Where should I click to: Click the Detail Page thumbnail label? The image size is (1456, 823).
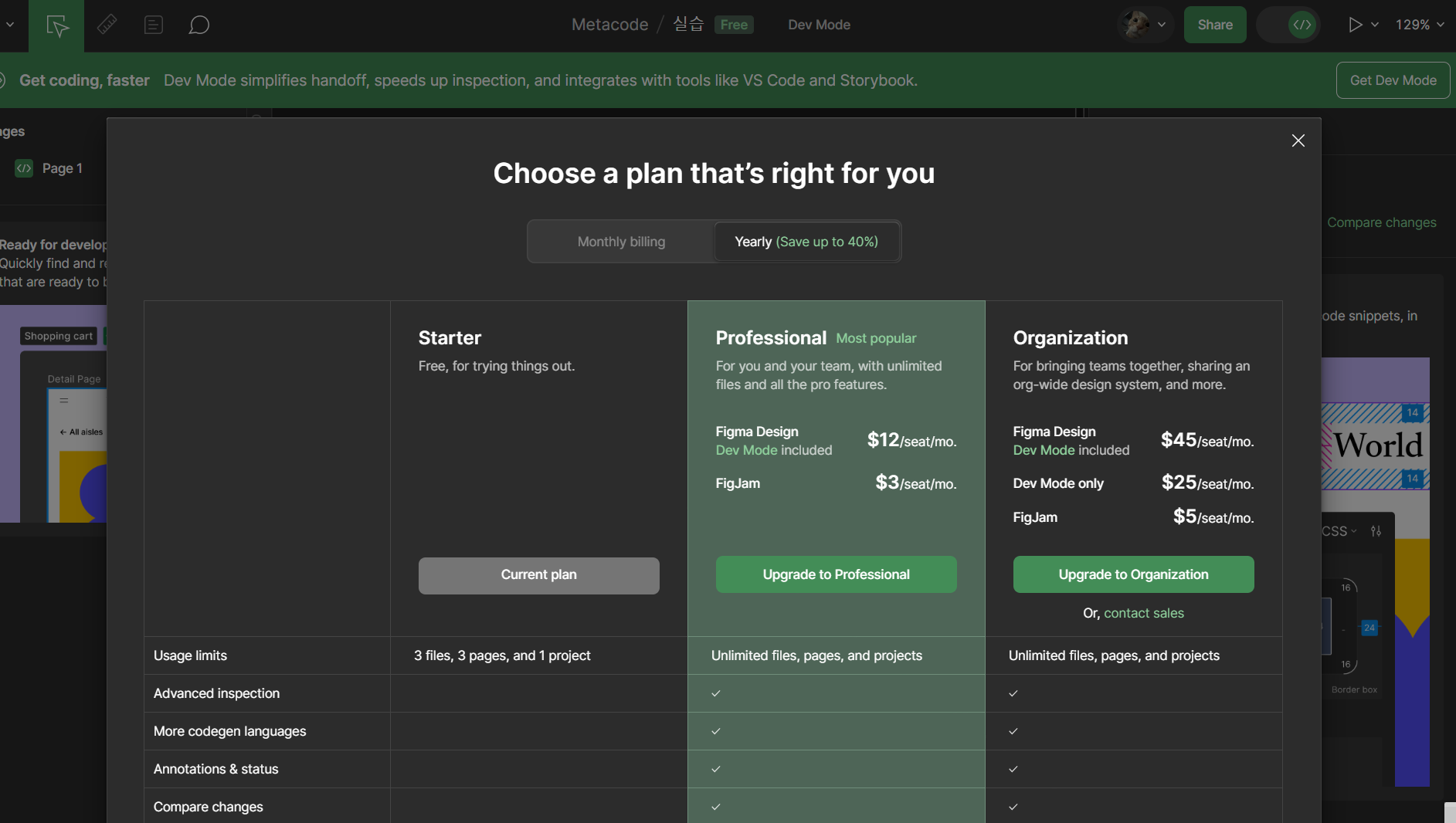74,379
